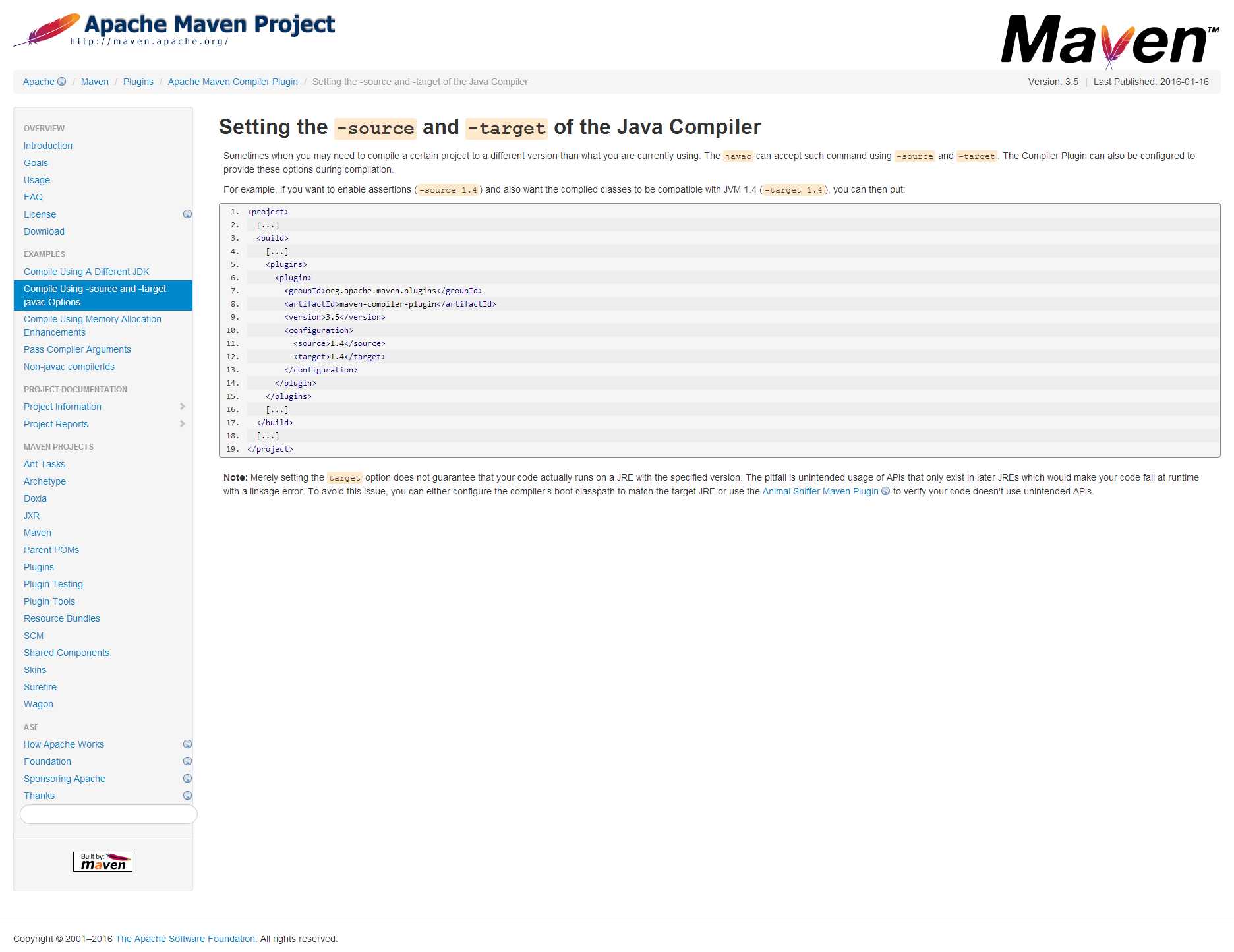1234x952 pixels.
Task: Open the Introduction page in sidebar
Action: pyautogui.click(x=48, y=146)
